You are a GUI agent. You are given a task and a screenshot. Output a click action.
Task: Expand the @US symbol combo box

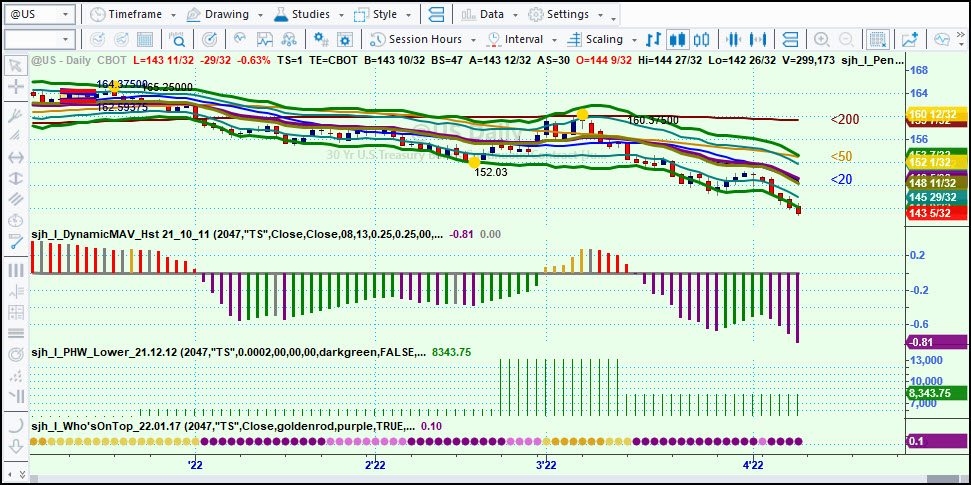[x=66, y=14]
